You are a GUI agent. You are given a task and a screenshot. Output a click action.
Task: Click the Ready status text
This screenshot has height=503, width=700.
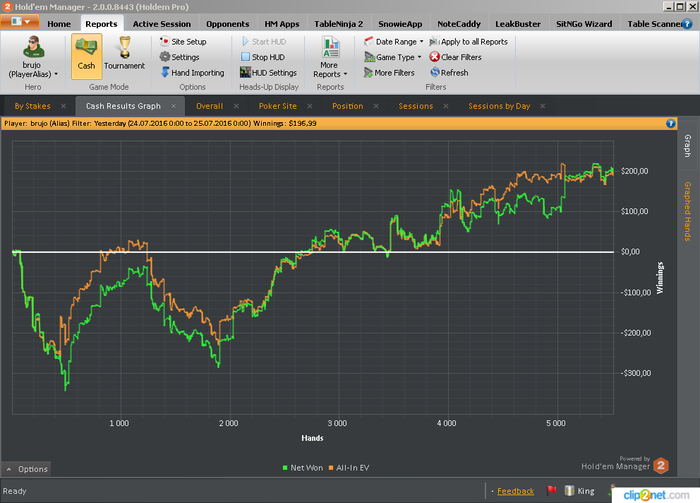(15, 491)
